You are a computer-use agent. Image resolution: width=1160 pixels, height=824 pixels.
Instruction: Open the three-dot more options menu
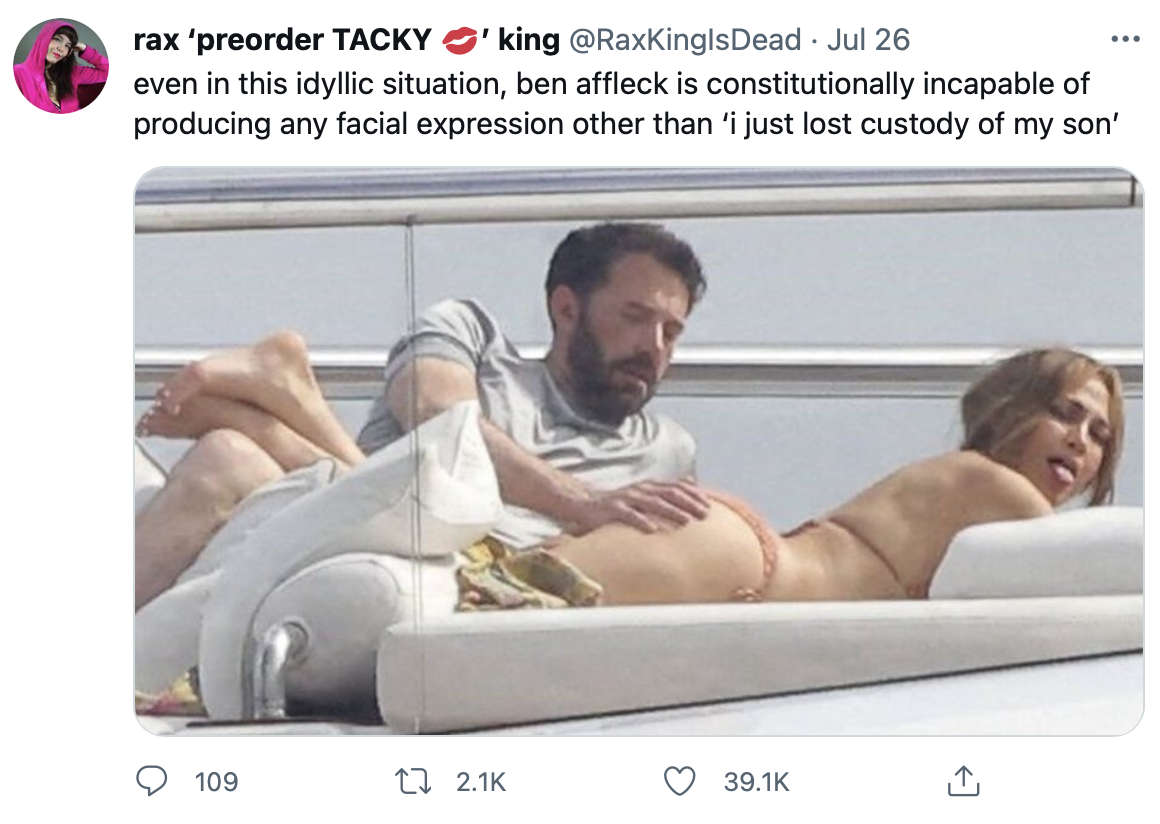point(1125,39)
